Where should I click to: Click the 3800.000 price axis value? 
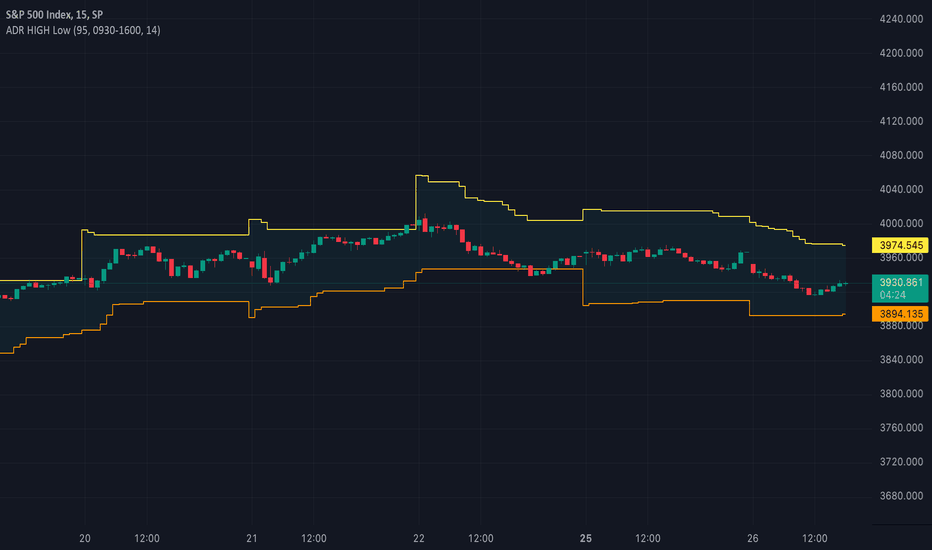(901, 394)
